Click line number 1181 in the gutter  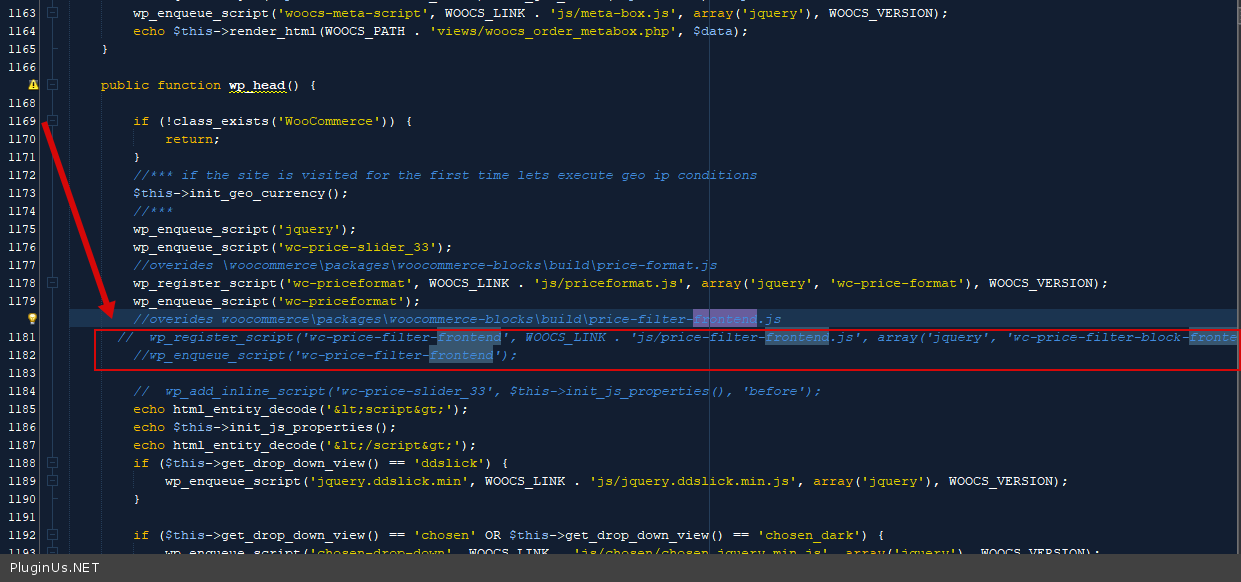point(20,337)
